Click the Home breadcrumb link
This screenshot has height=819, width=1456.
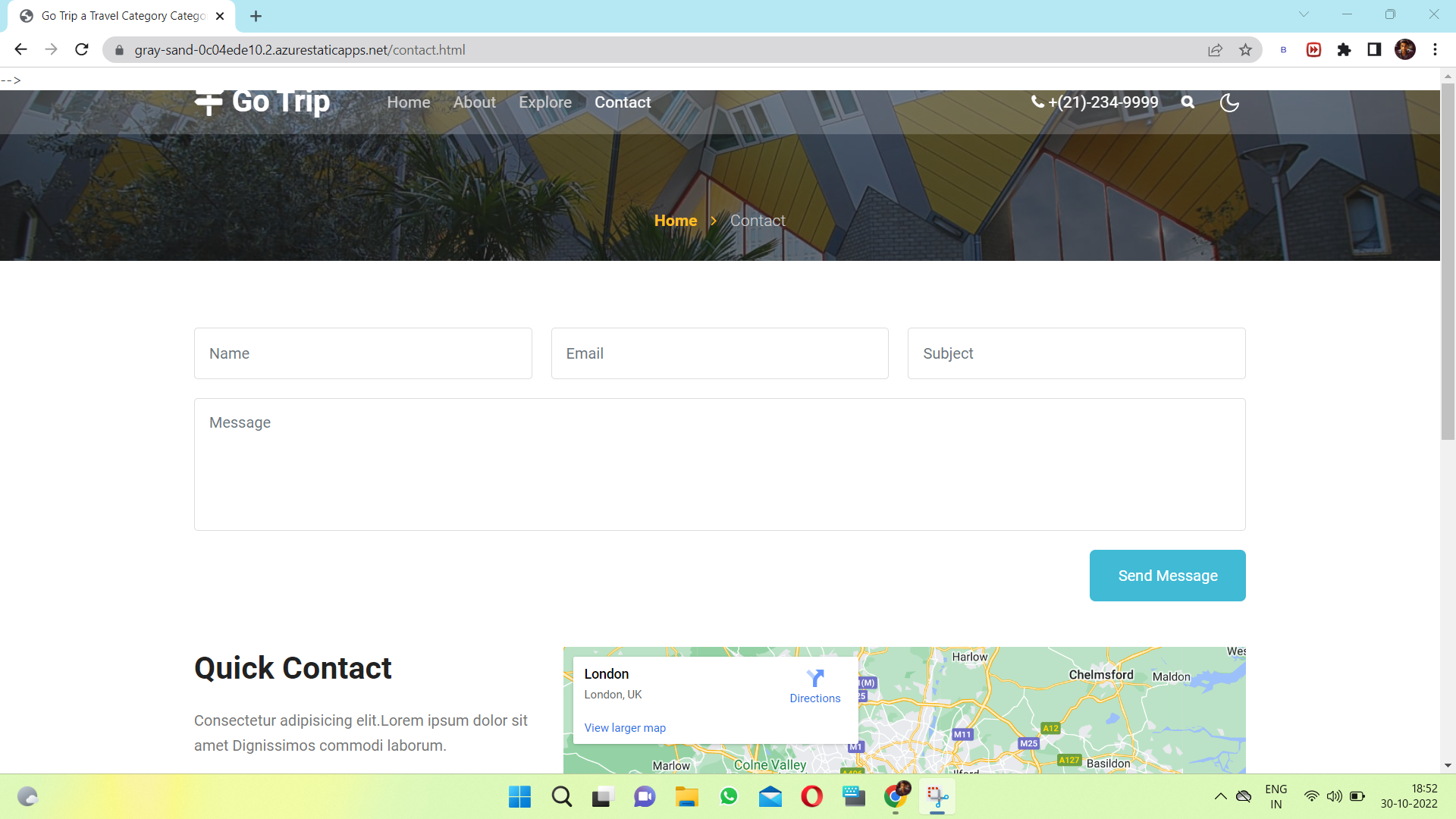[x=675, y=221]
